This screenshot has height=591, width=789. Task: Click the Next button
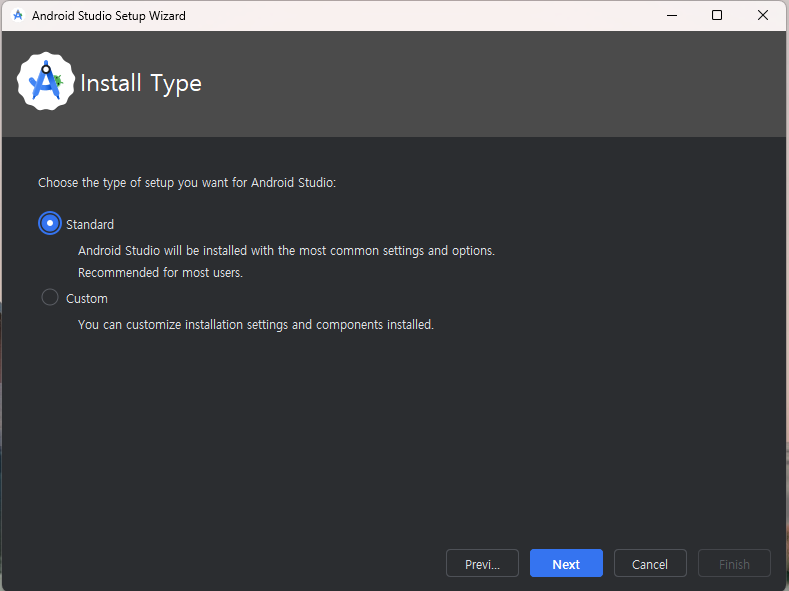click(x=566, y=563)
